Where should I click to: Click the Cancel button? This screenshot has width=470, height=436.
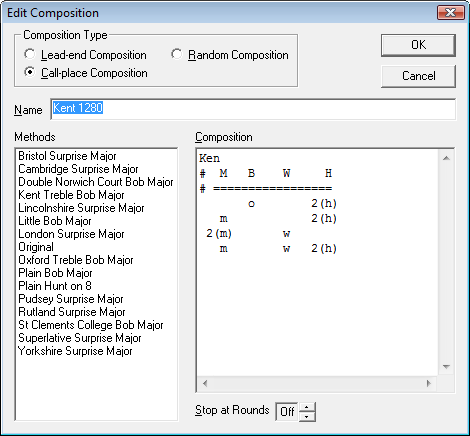[418, 76]
